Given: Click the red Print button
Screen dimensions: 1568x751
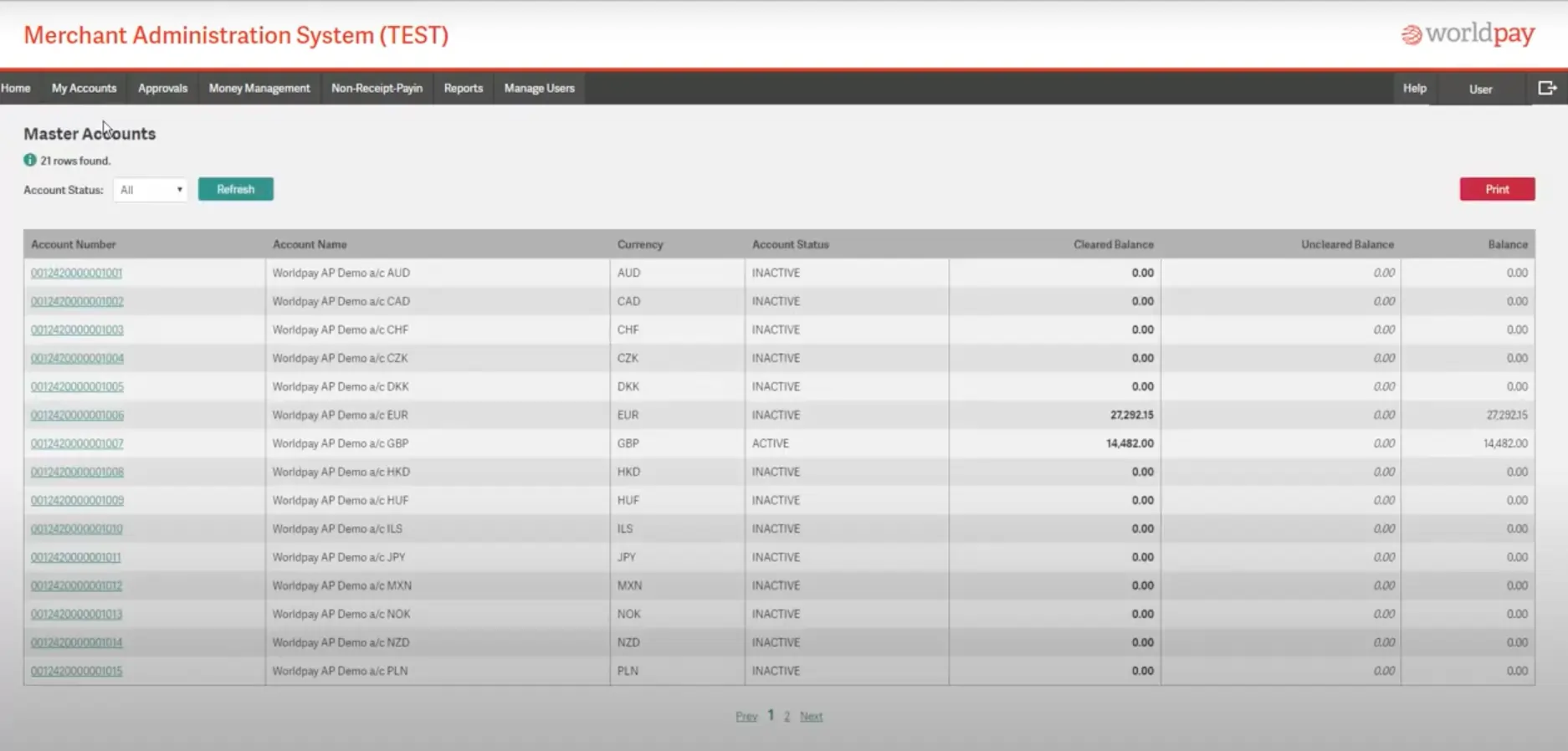Looking at the screenshot, I should [1497, 189].
